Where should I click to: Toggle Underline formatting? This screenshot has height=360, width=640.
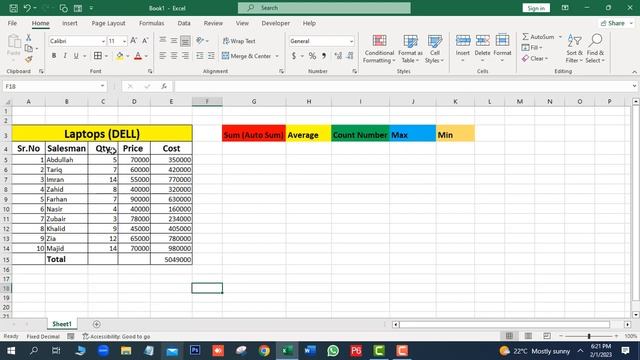[76, 56]
